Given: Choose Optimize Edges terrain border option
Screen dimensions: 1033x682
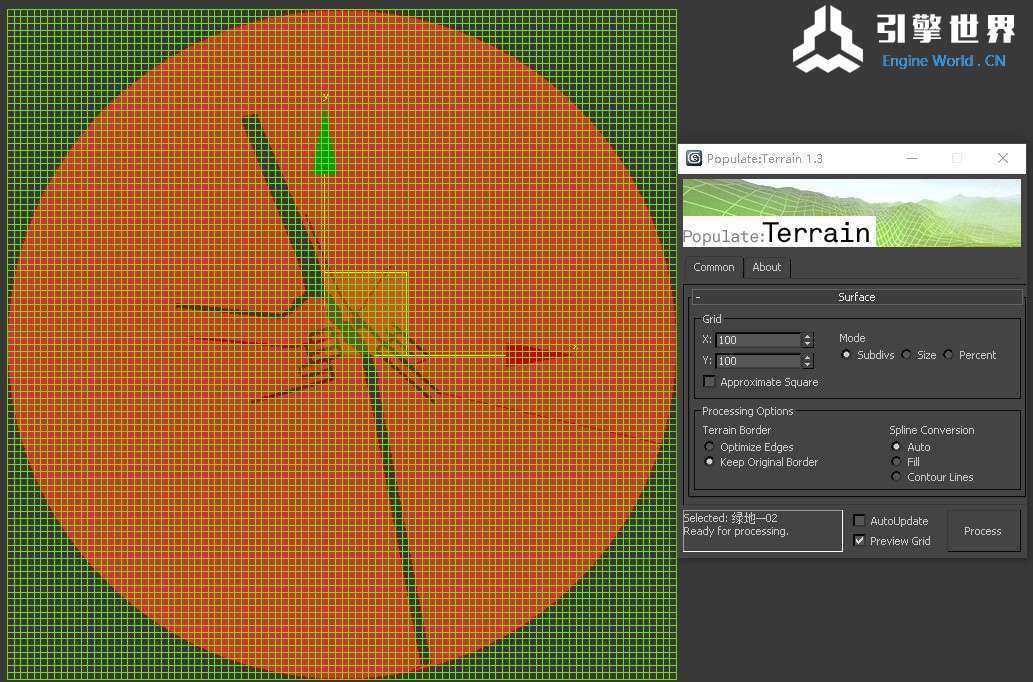Looking at the screenshot, I should tap(709, 447).
